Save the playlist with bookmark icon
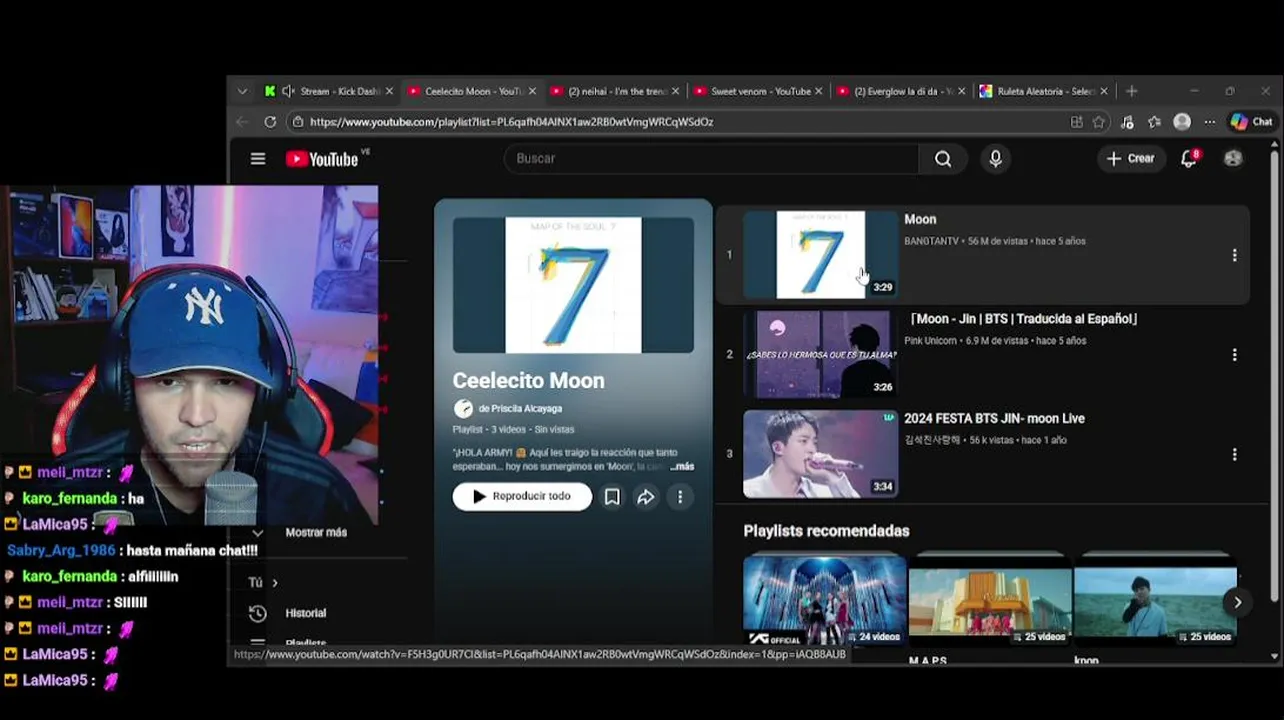 (612, 497)
